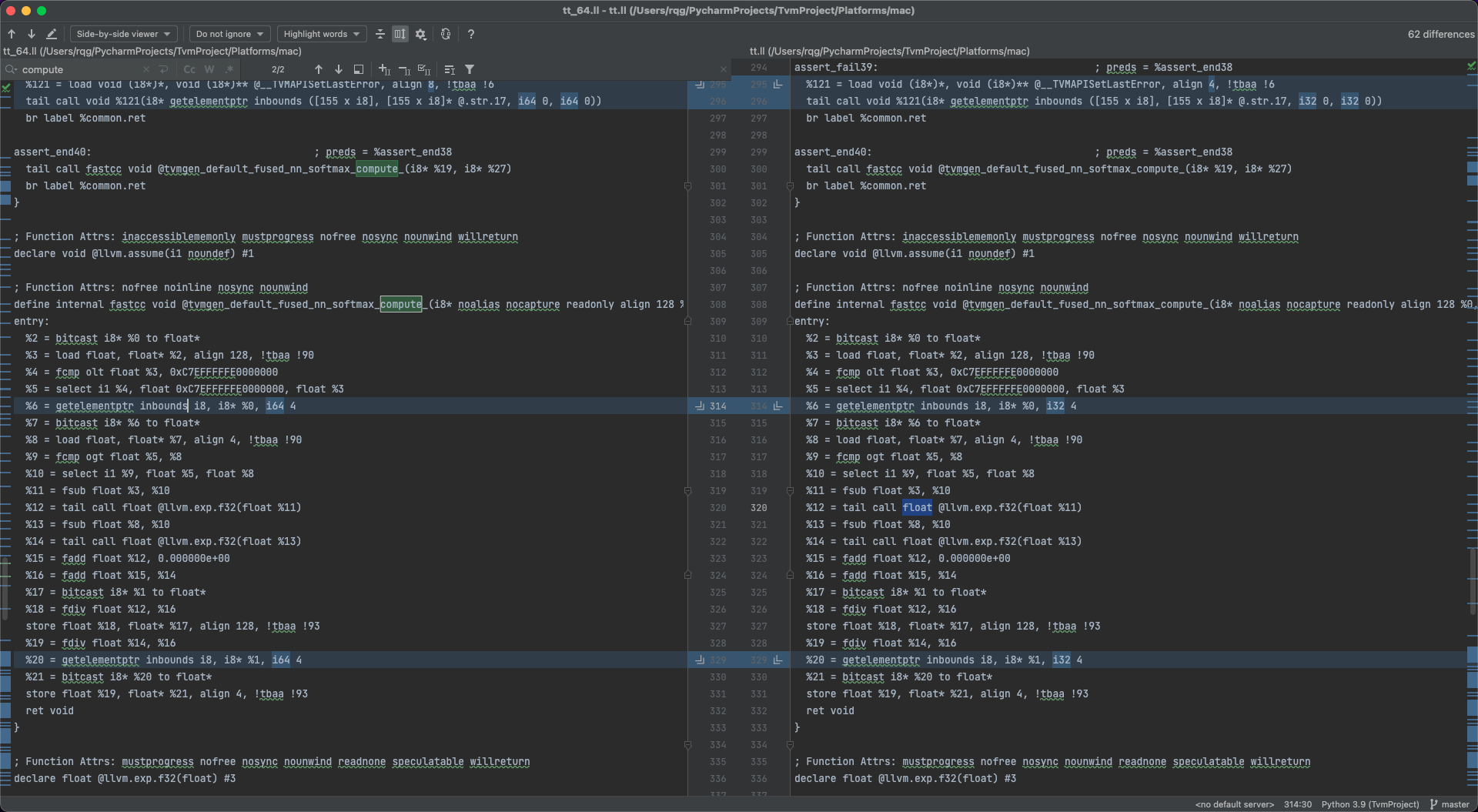Viewport: 1478px width, 812px height.
Task: Open the Do not ignore dropdown
Action: pos(229,34)
